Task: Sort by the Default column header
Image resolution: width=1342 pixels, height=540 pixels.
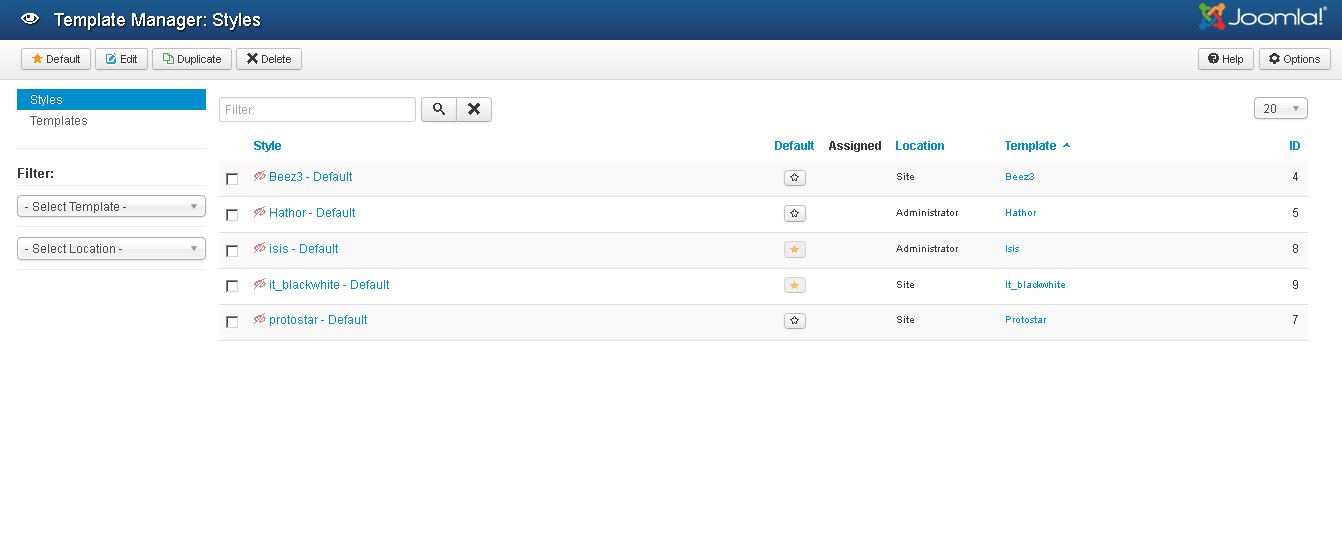Action: [x=794, y=146]
